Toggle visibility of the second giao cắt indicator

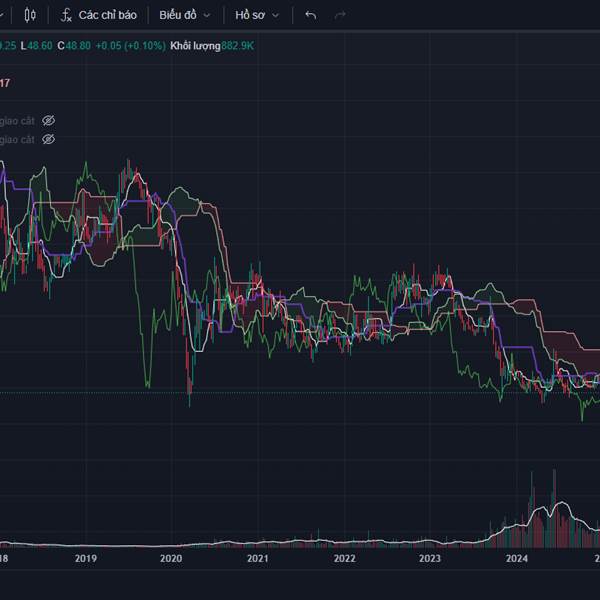pos(48,140)
